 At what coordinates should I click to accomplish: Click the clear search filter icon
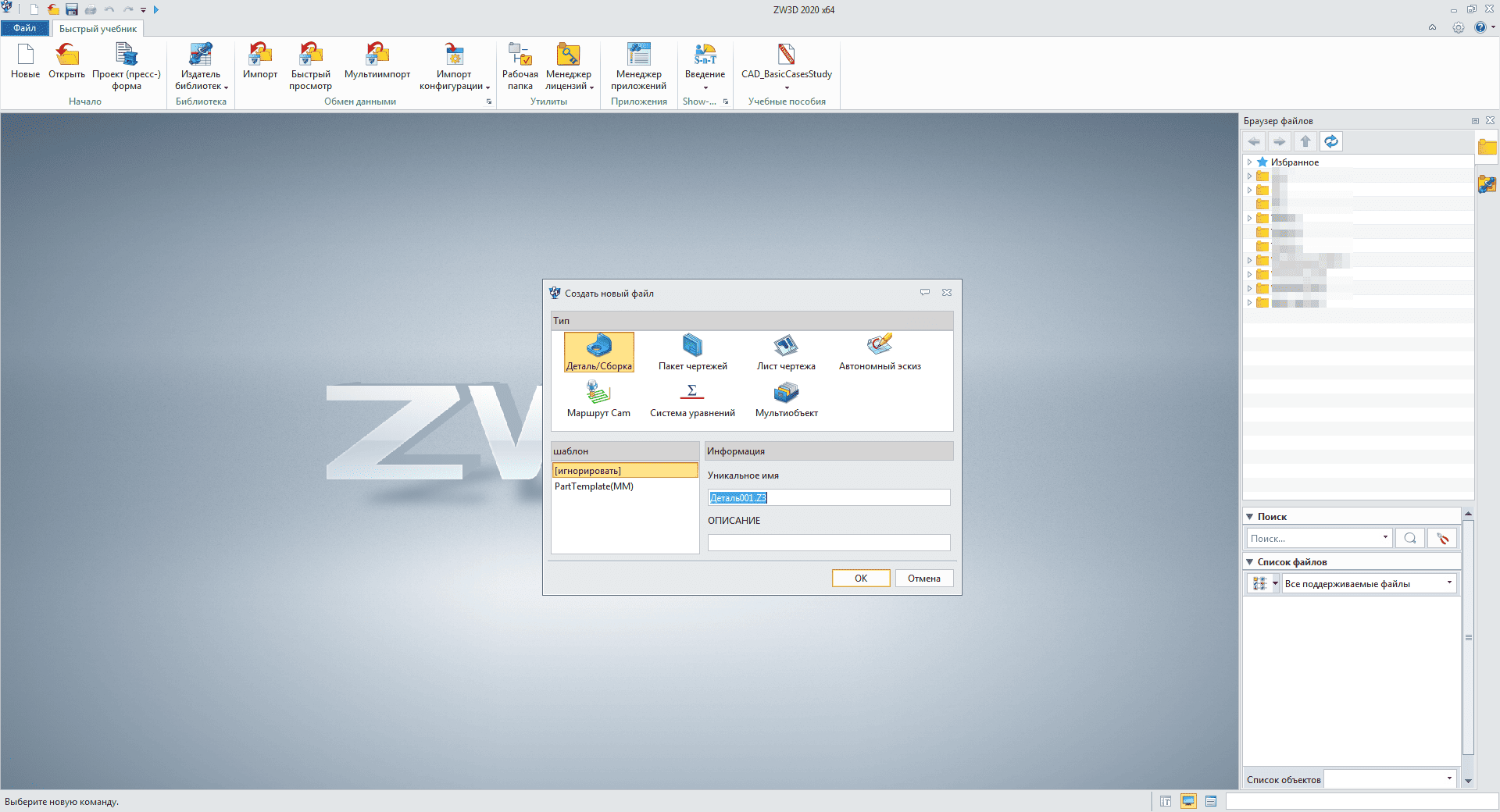(x=1442, y=538)
